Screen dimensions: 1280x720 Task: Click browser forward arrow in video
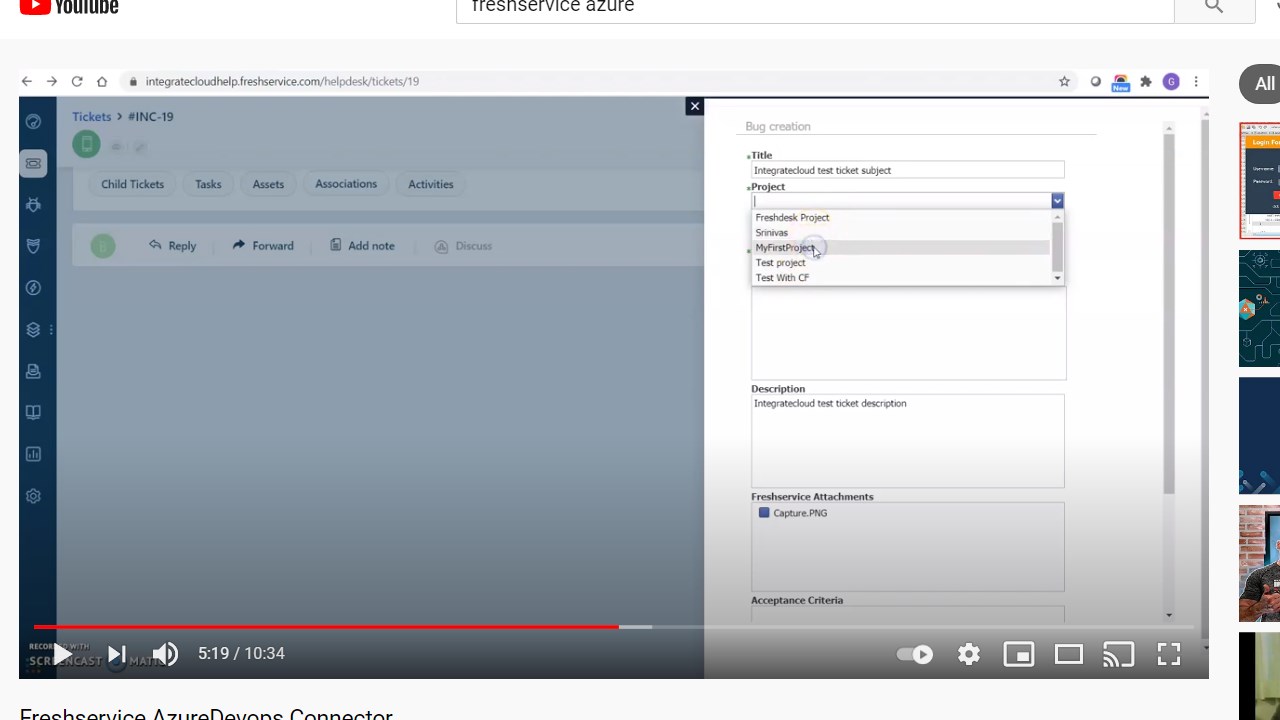click(52, 82)
